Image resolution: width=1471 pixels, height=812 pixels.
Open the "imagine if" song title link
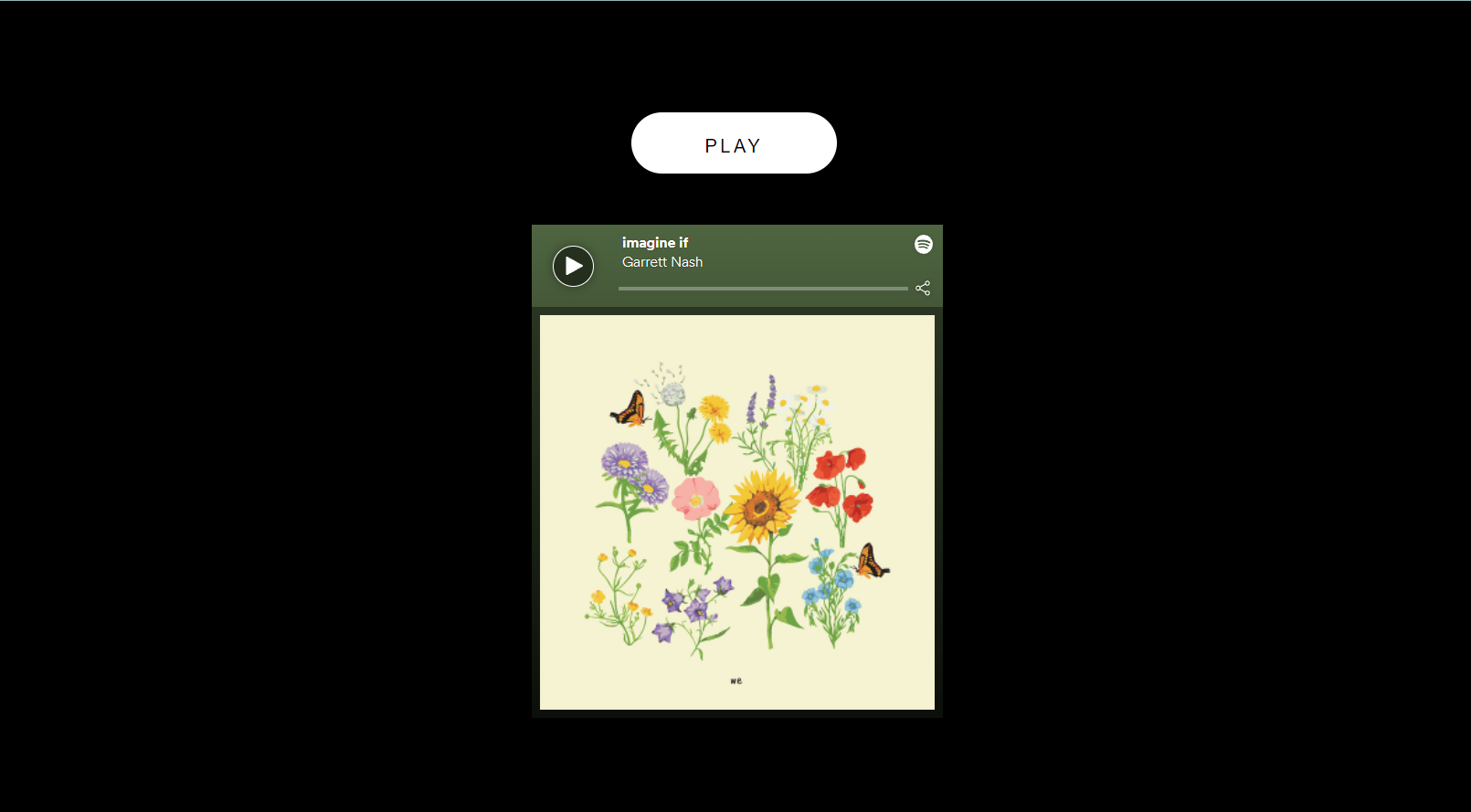[655, 243]
